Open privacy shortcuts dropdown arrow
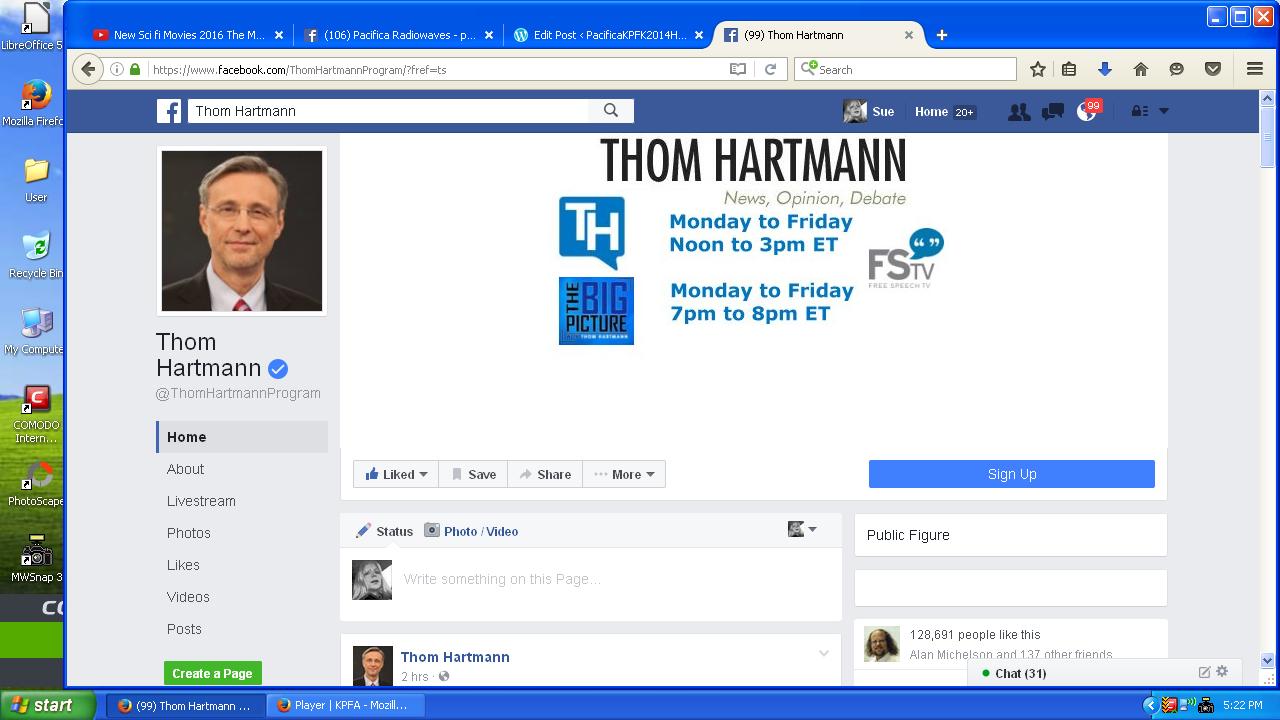Image resolution: width=1280 pixels, height=720 pixels. click(1163, 111)
